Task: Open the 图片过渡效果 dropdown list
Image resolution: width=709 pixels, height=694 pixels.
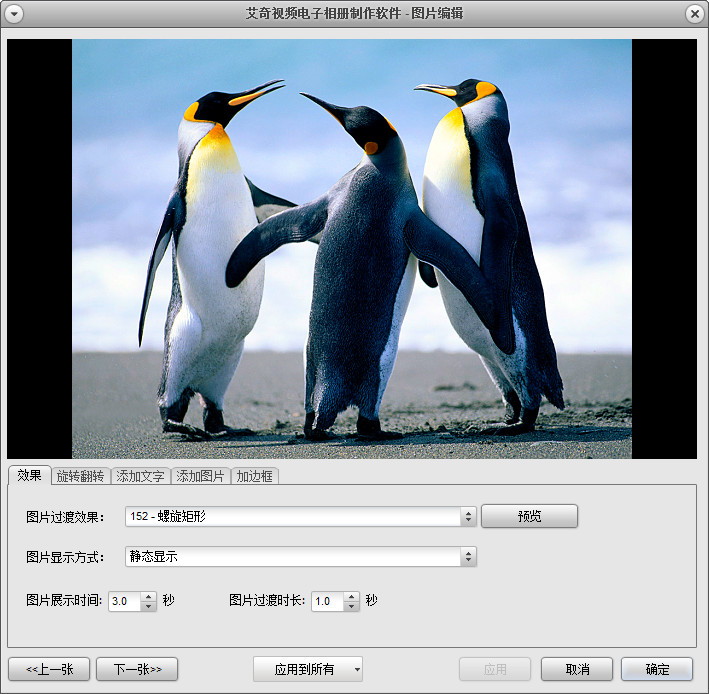Action: (x=301, y=516)
